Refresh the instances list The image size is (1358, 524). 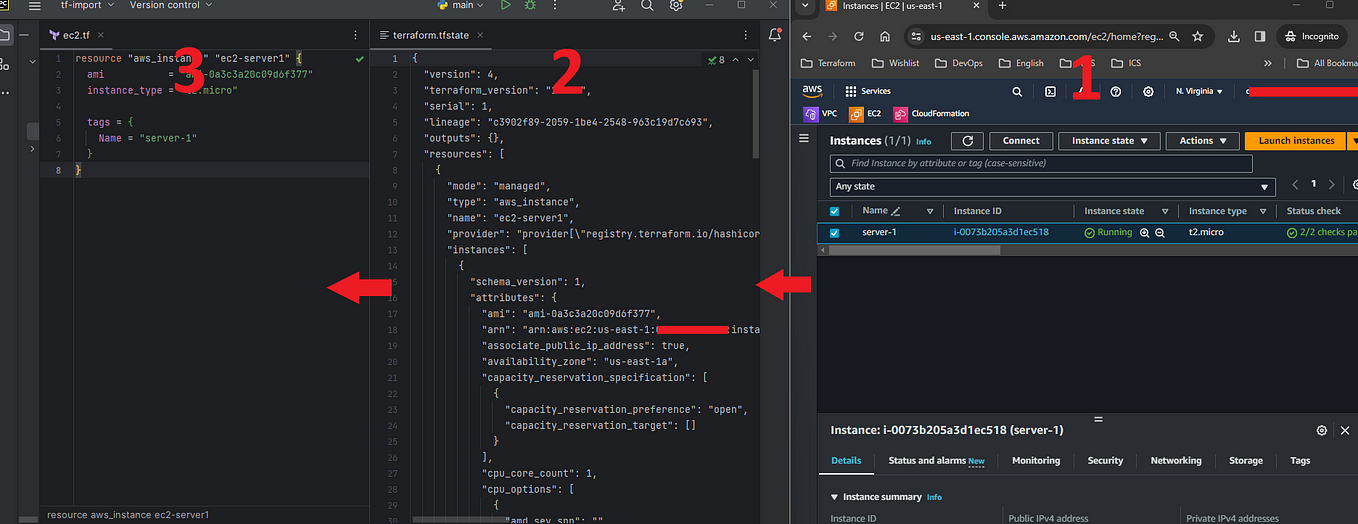click(967, 141)
